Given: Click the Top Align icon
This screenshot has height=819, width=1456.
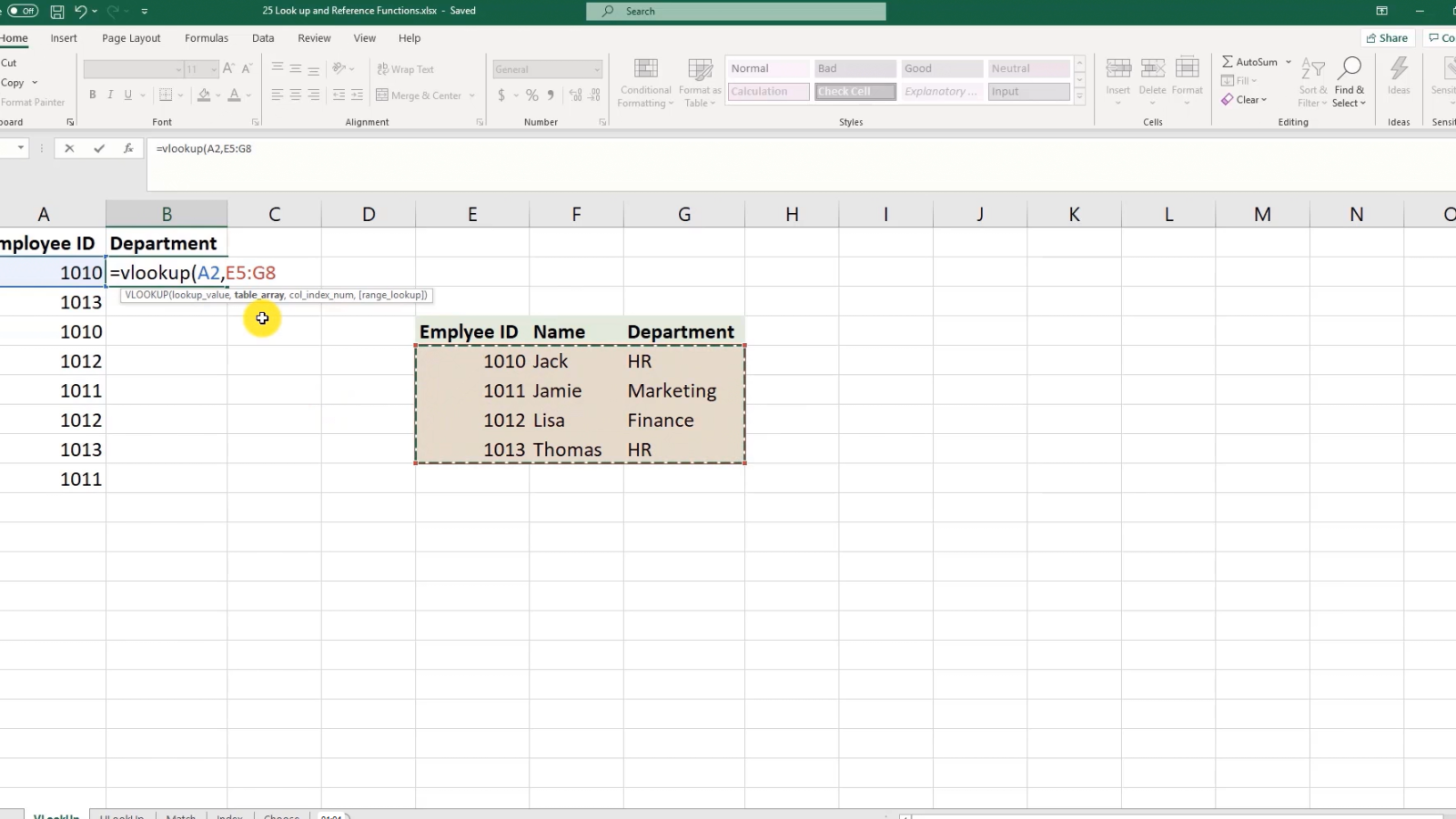Looking at the screenshot, I should coord(278,69).
